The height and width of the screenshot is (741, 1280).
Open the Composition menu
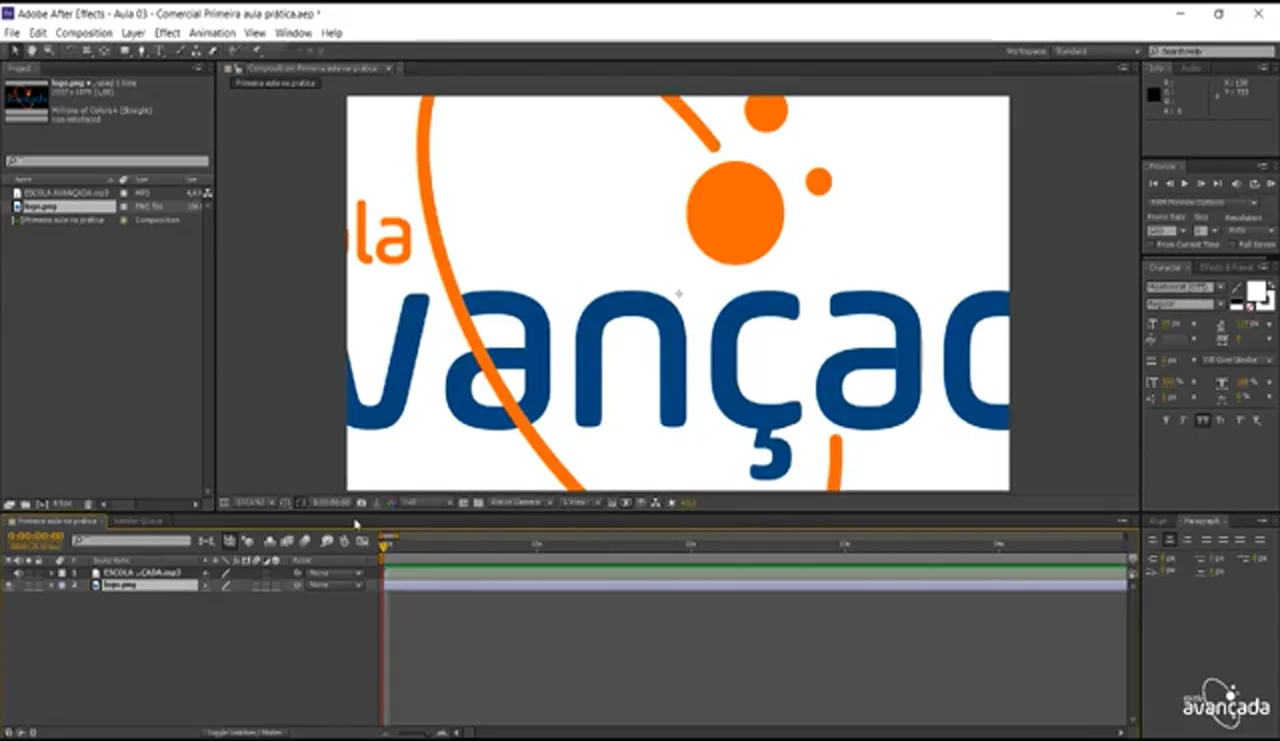point(84,33)
